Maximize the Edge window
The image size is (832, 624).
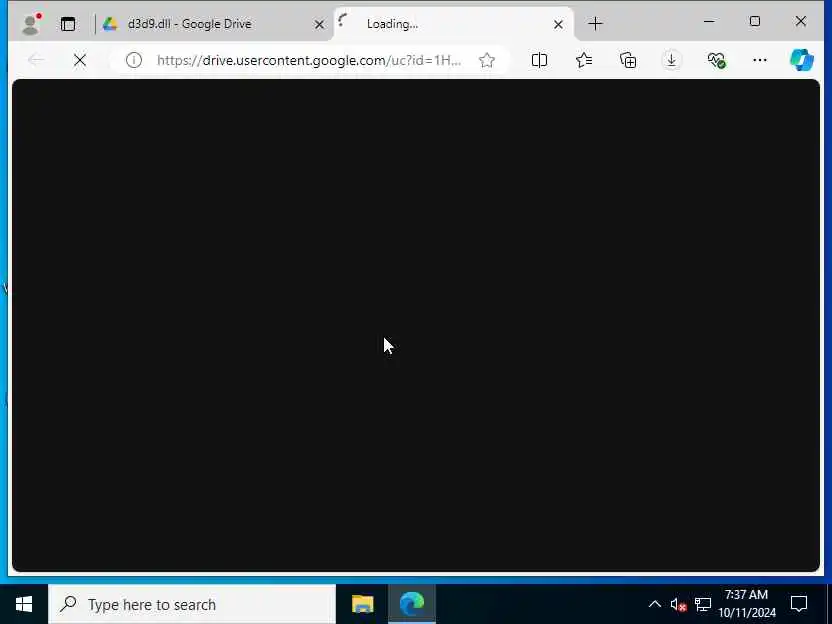tap(755, 22)
